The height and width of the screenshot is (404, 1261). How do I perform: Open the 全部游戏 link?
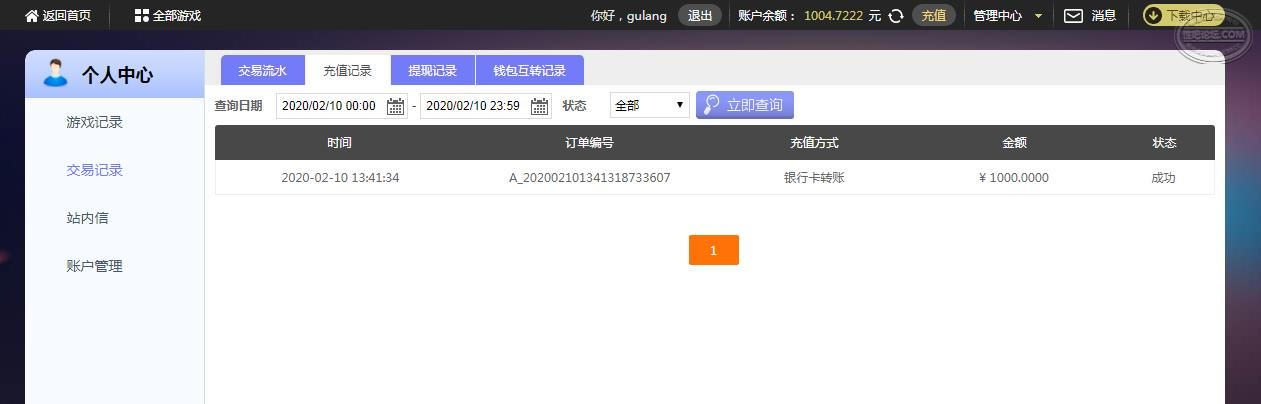pos(177,16)
